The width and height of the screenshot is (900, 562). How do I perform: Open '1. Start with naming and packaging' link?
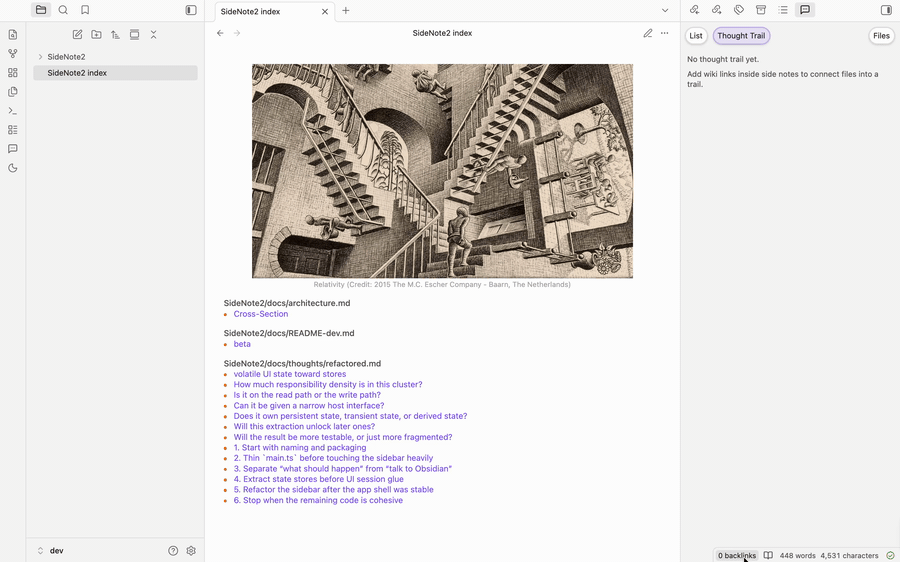[300, 448]
